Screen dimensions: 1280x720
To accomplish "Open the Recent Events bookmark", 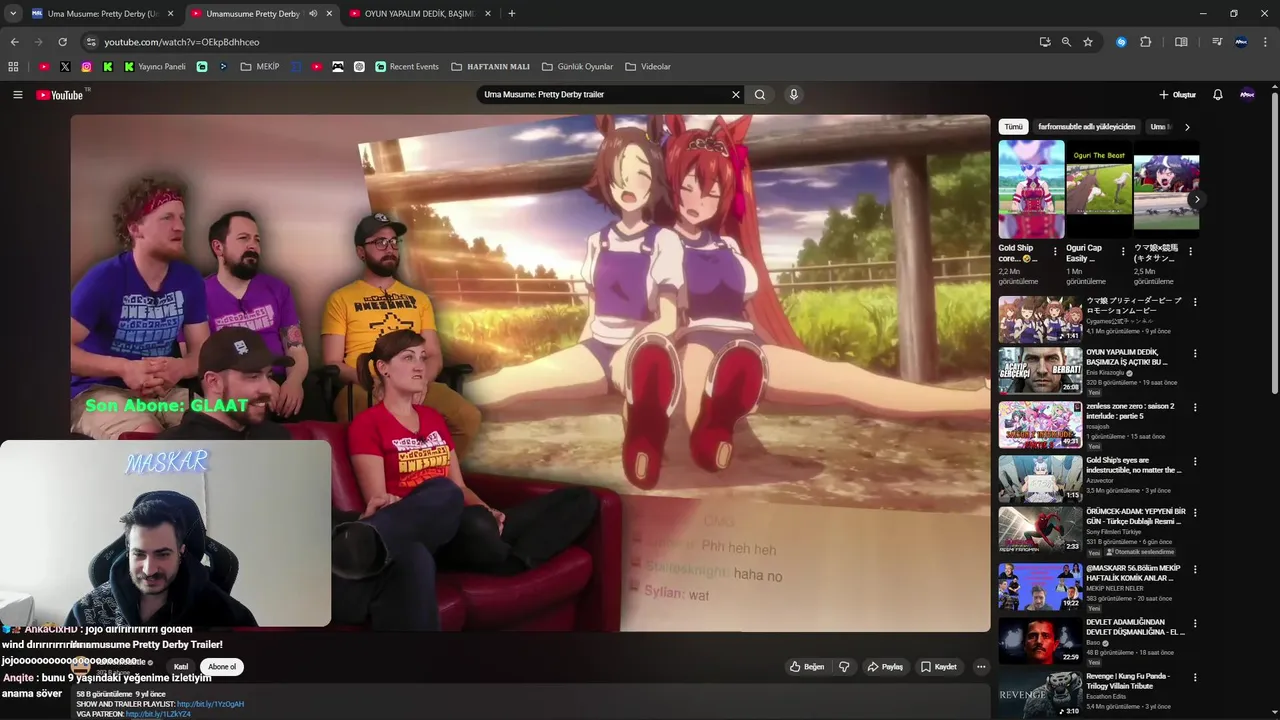I will pos(407,67).
